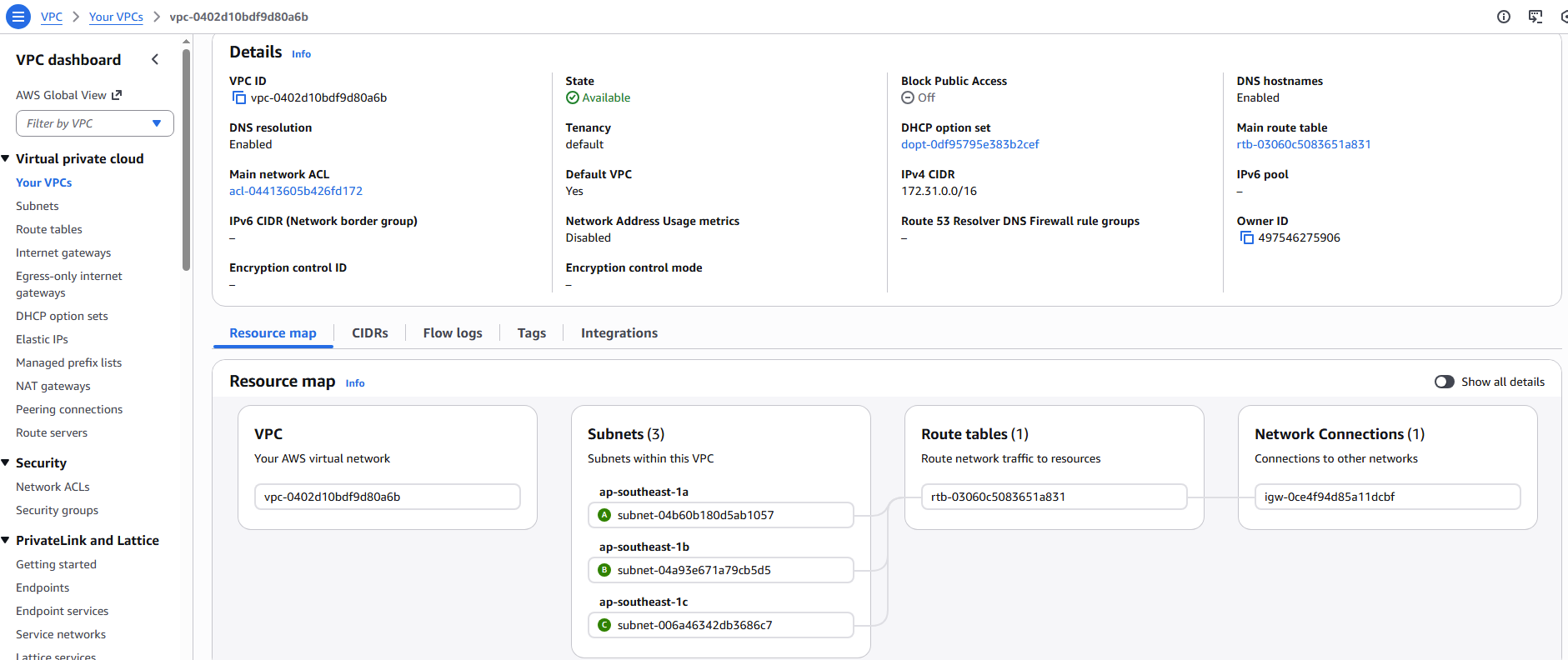Copy the VPC ID to clipboard

[x=239, y=98]
